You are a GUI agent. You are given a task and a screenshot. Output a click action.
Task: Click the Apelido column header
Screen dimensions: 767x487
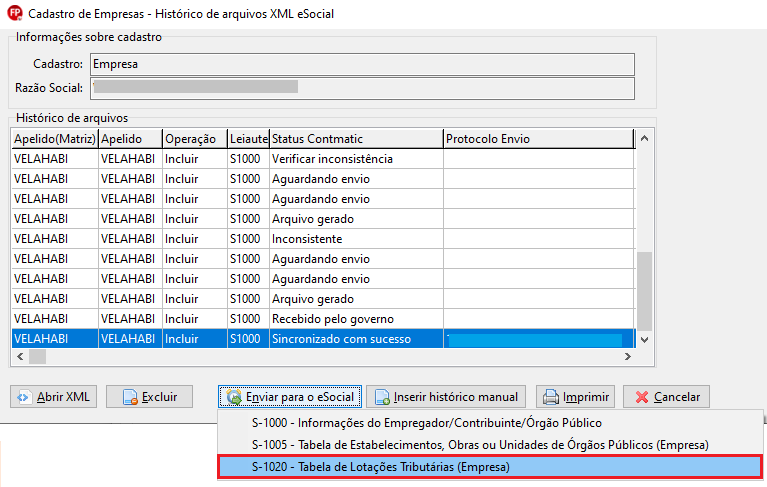pyautogui.click(x=130, y=139)
